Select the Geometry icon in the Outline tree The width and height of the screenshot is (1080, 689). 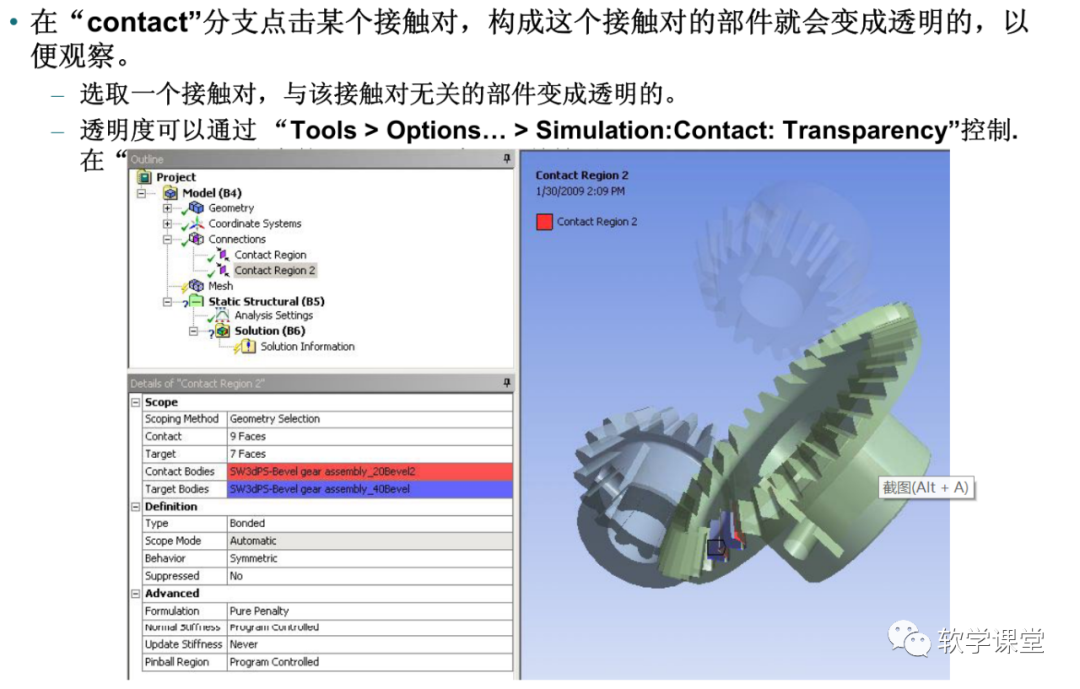[x=197, y=208]
